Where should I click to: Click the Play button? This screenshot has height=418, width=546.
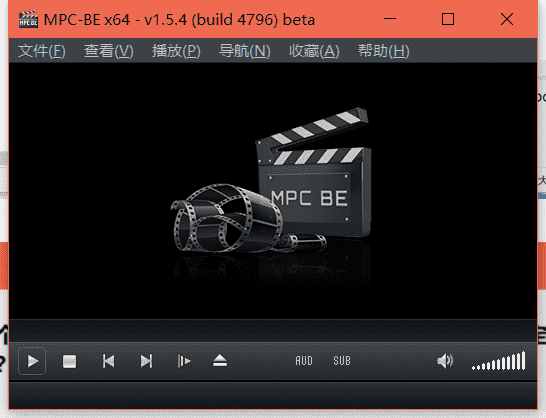32,361
